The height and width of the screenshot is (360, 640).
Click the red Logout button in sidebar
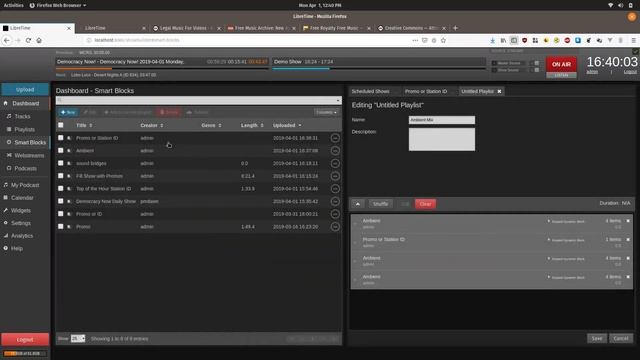25,339
